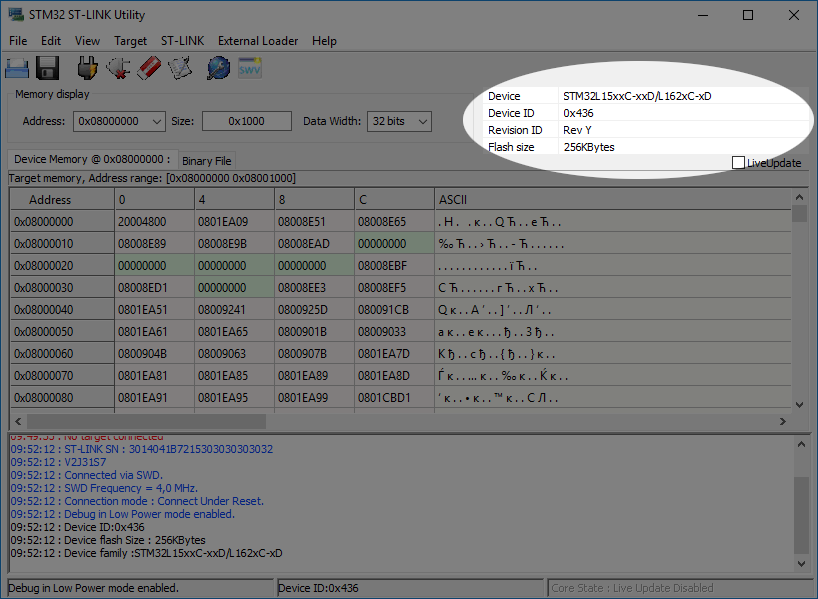
Task: Open the Target menu
Action: coord(130,41)
